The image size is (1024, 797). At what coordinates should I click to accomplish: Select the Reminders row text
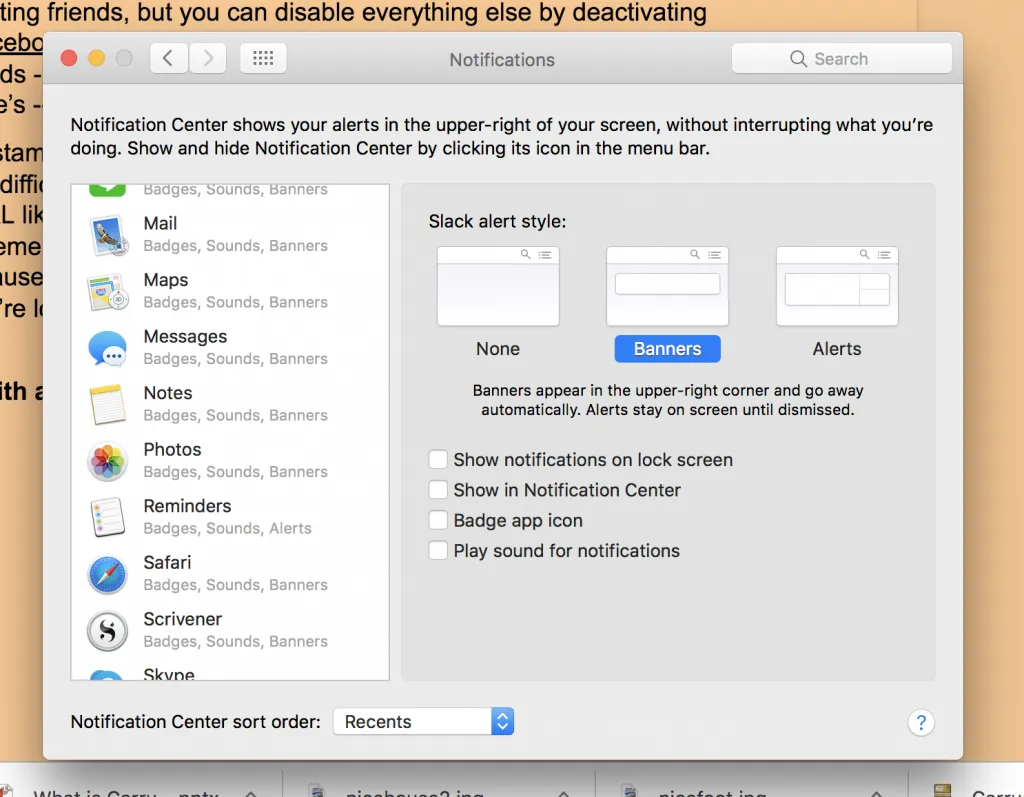coord(187,506)
